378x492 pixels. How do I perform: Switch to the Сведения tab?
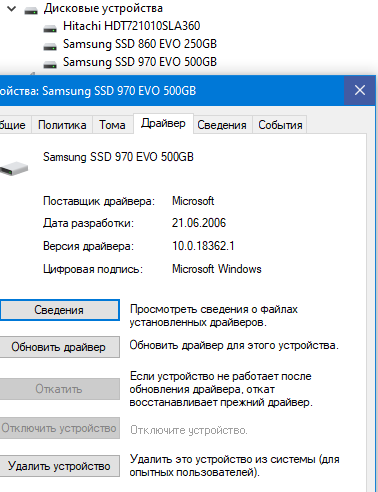pyautogui.click(x=222, y=125)
